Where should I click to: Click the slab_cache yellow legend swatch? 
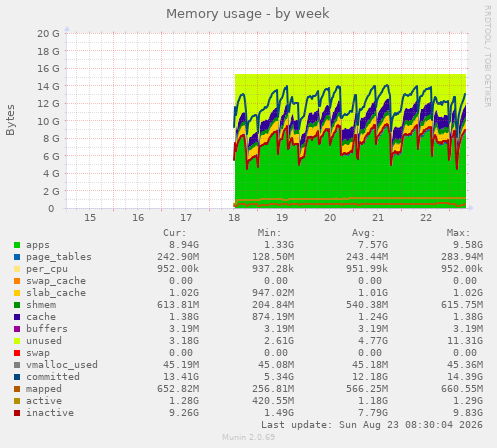point(17,293)
